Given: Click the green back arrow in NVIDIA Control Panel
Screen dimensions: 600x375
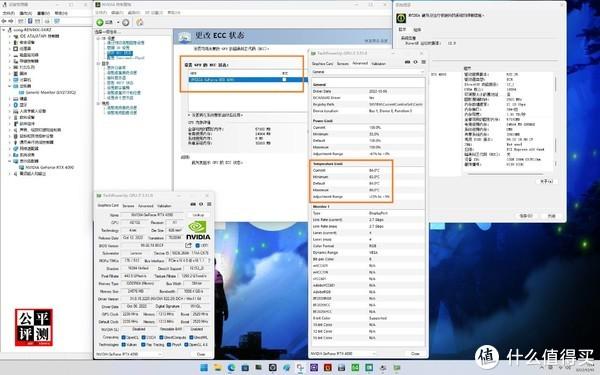Looking at the screenshot, I should point(100,22).
